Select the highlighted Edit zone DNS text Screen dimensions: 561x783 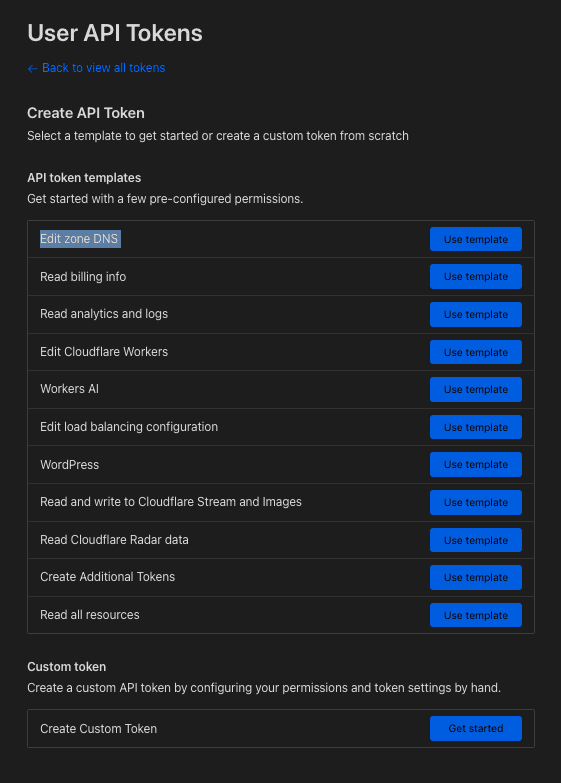point(80,239)
